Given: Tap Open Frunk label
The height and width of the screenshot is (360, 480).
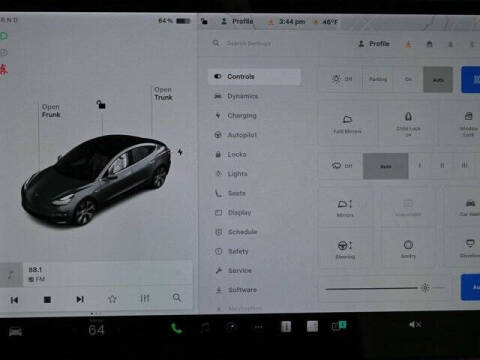Looking at the screenshot, I should click(x=51, y=111).
